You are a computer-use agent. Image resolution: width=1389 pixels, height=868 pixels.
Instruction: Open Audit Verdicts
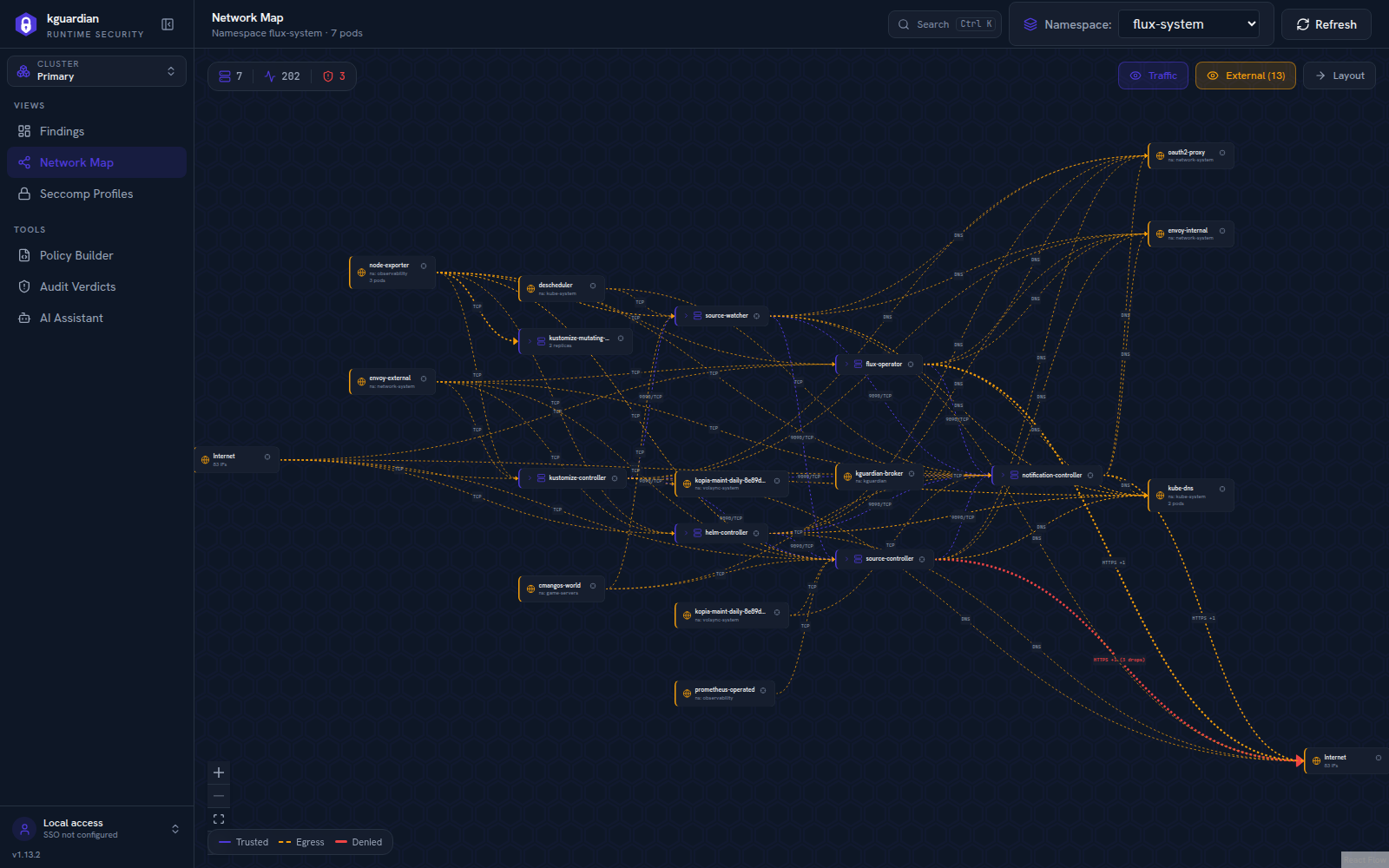coord(96,286)
